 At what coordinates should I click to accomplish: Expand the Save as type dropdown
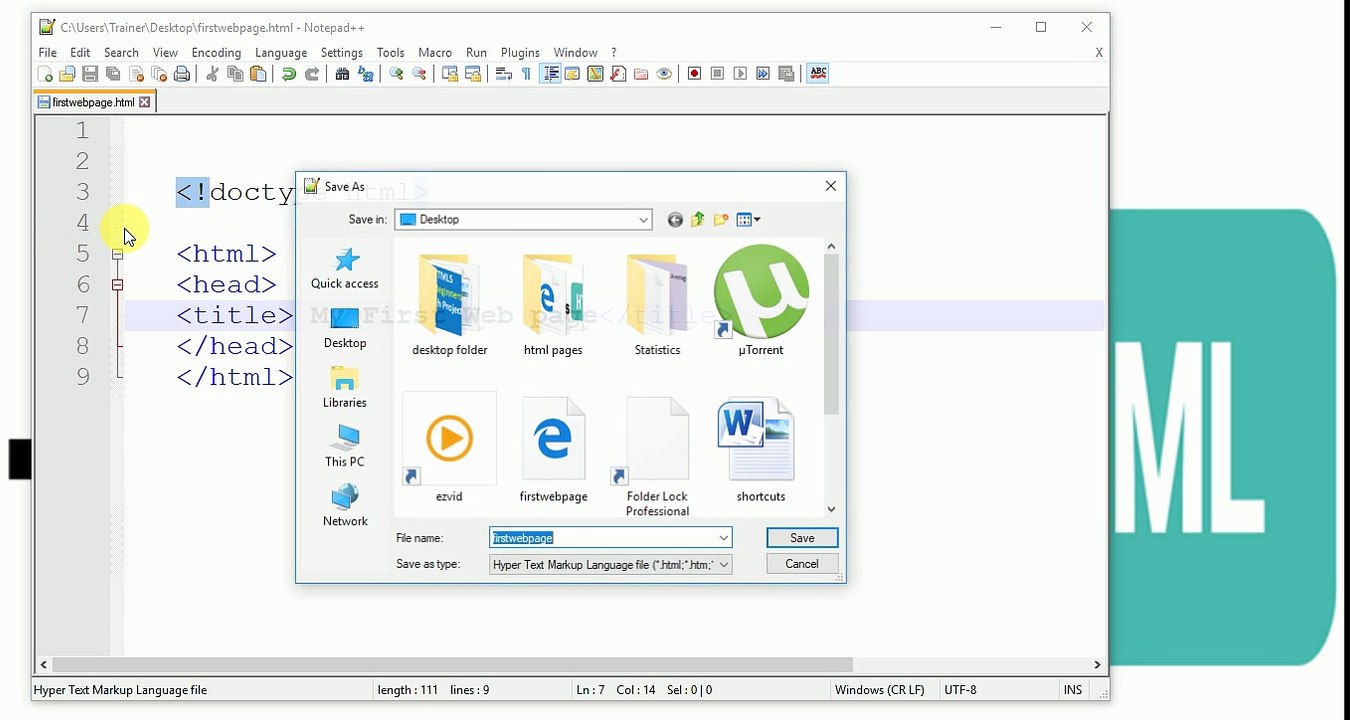point(724,565)
